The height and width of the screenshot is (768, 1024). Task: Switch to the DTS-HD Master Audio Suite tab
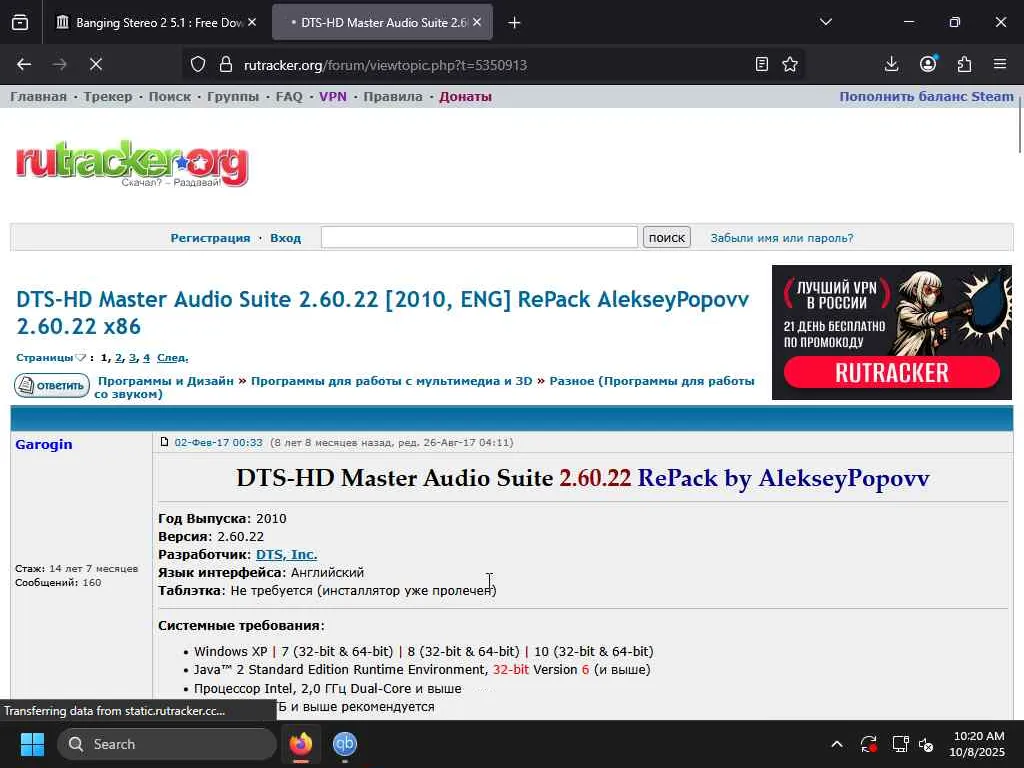click(382, 22)
